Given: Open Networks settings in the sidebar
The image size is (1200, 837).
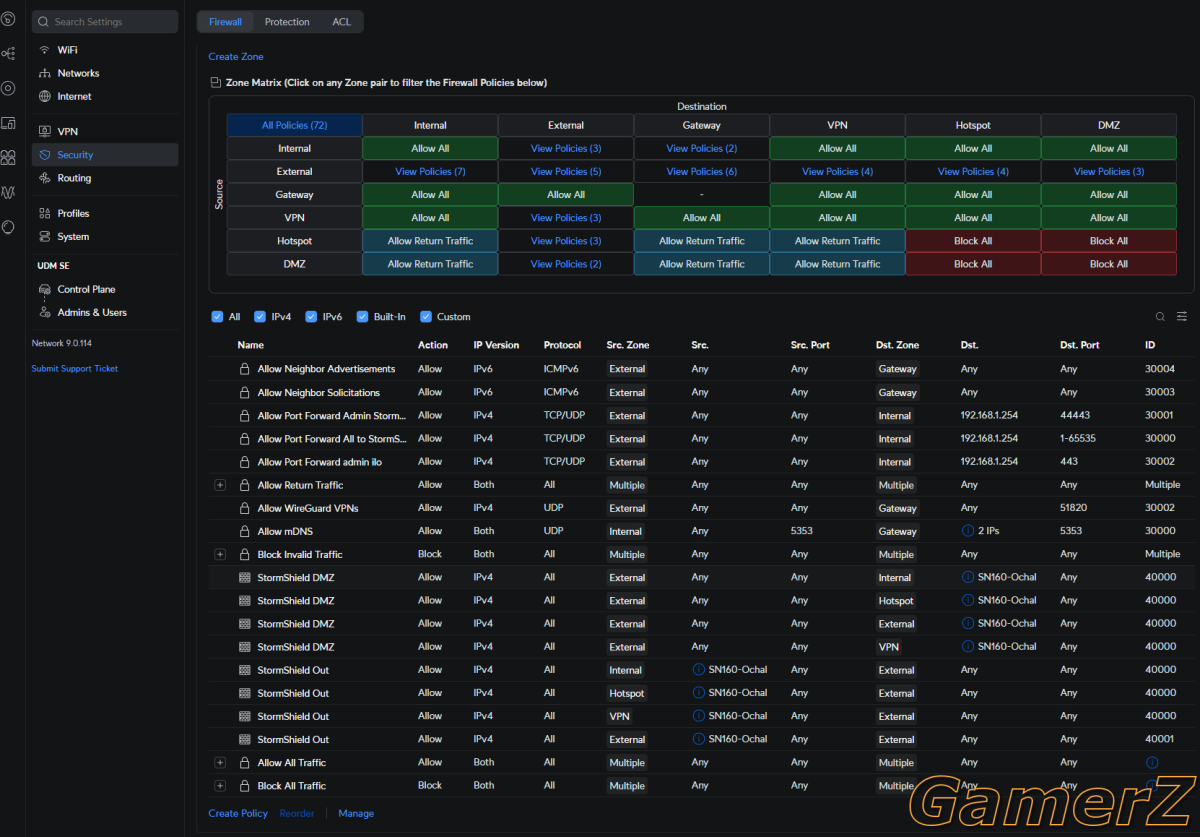Looking at the screenshot, I should pyautogui.click(x=105, y=73).
